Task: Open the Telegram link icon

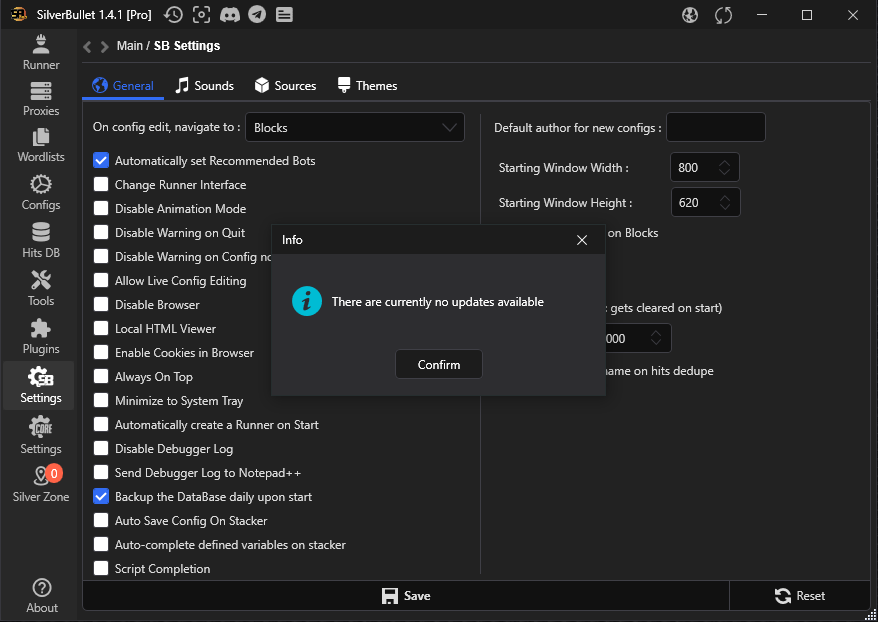Action: click(x=257, y=15)
